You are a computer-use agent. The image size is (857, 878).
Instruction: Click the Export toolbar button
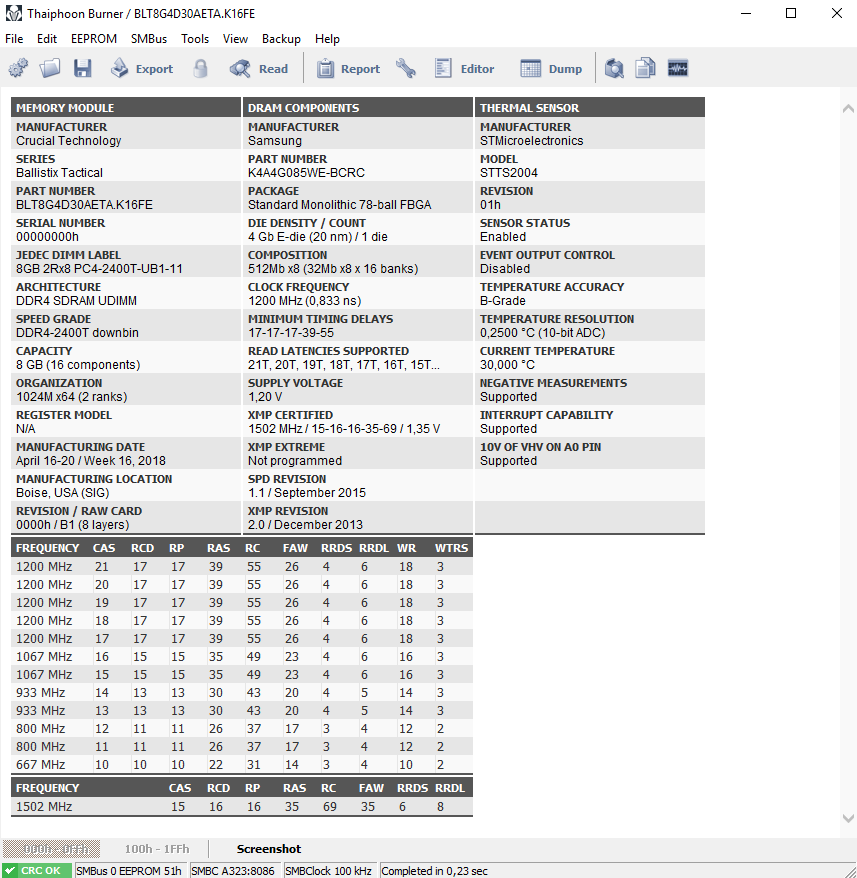click(142, 68)
